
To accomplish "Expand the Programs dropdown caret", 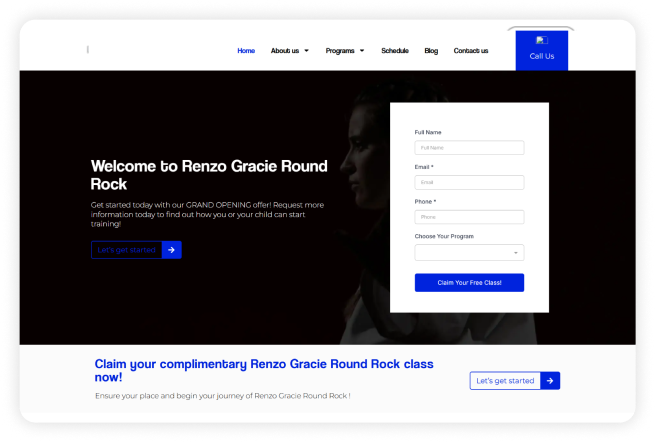I will pyautogui.click(x=362, y=51).
